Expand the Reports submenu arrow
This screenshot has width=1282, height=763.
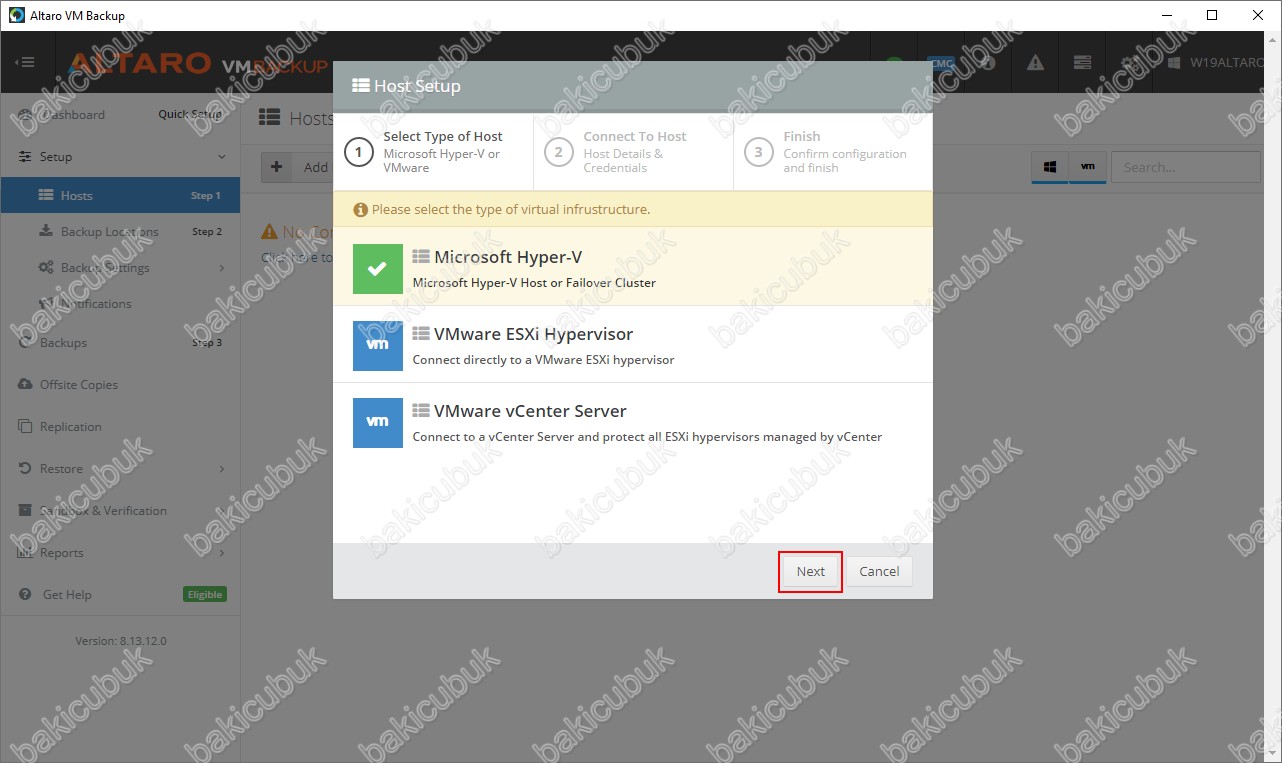tap(222, 553)
